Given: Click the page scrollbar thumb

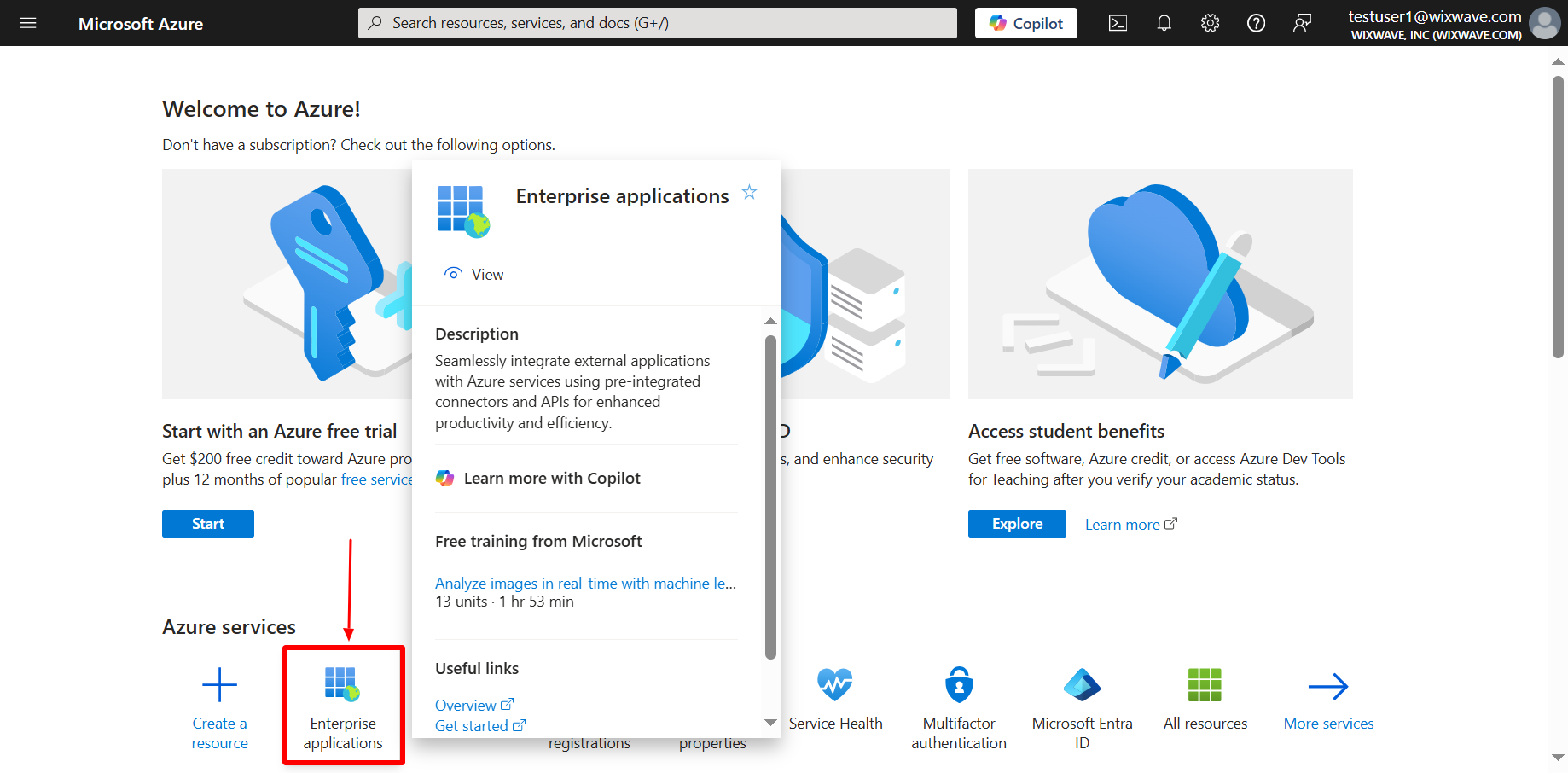Looking at the screenshot, I should [1558, 217].
